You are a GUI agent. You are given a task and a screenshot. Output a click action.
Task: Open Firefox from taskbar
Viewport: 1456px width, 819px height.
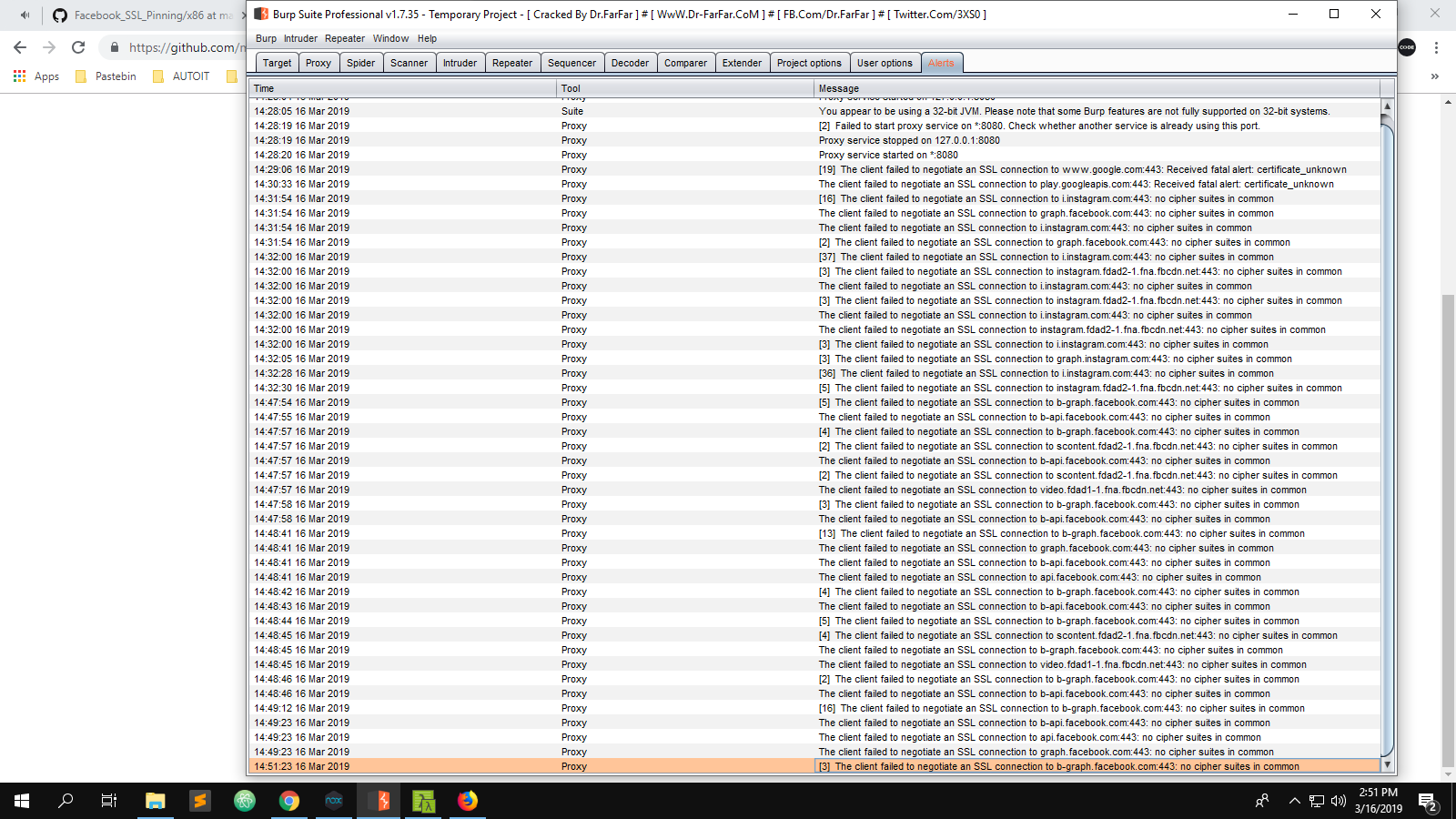pyautogui.click(x=468, y=801)
